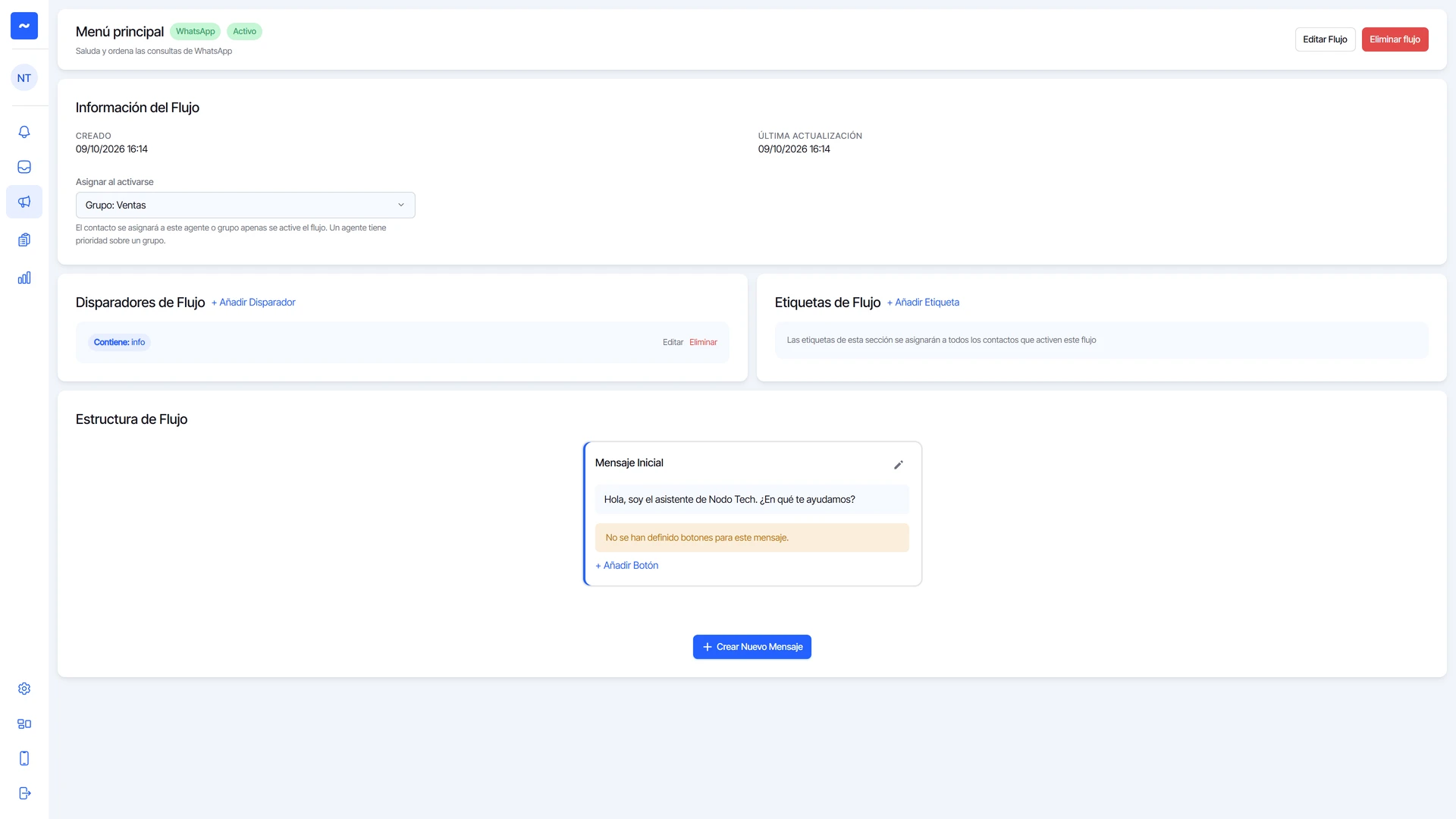
Task: Click Crear Nuevo Mensaje button
Action: [752, 647]
